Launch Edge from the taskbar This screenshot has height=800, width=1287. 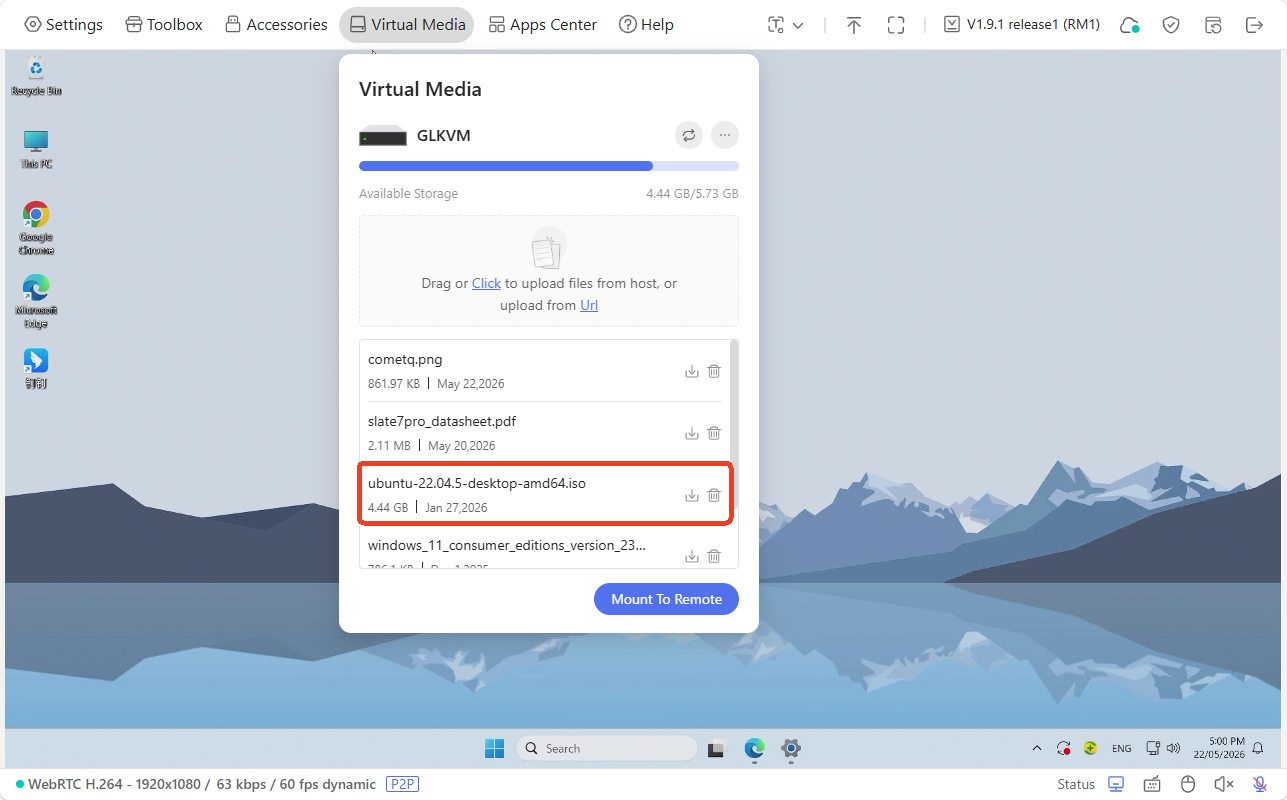click(754, 748)
